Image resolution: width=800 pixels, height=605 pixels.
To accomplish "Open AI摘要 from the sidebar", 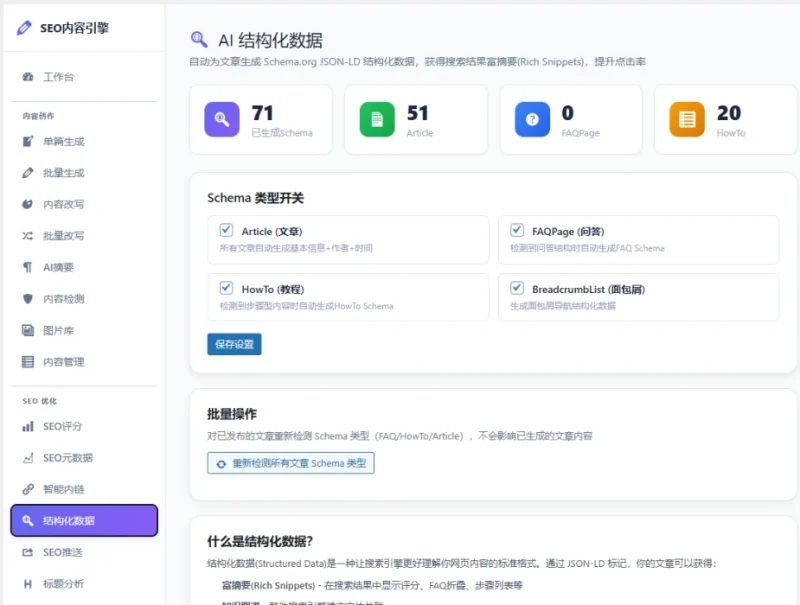I will (x=84, y=267).
